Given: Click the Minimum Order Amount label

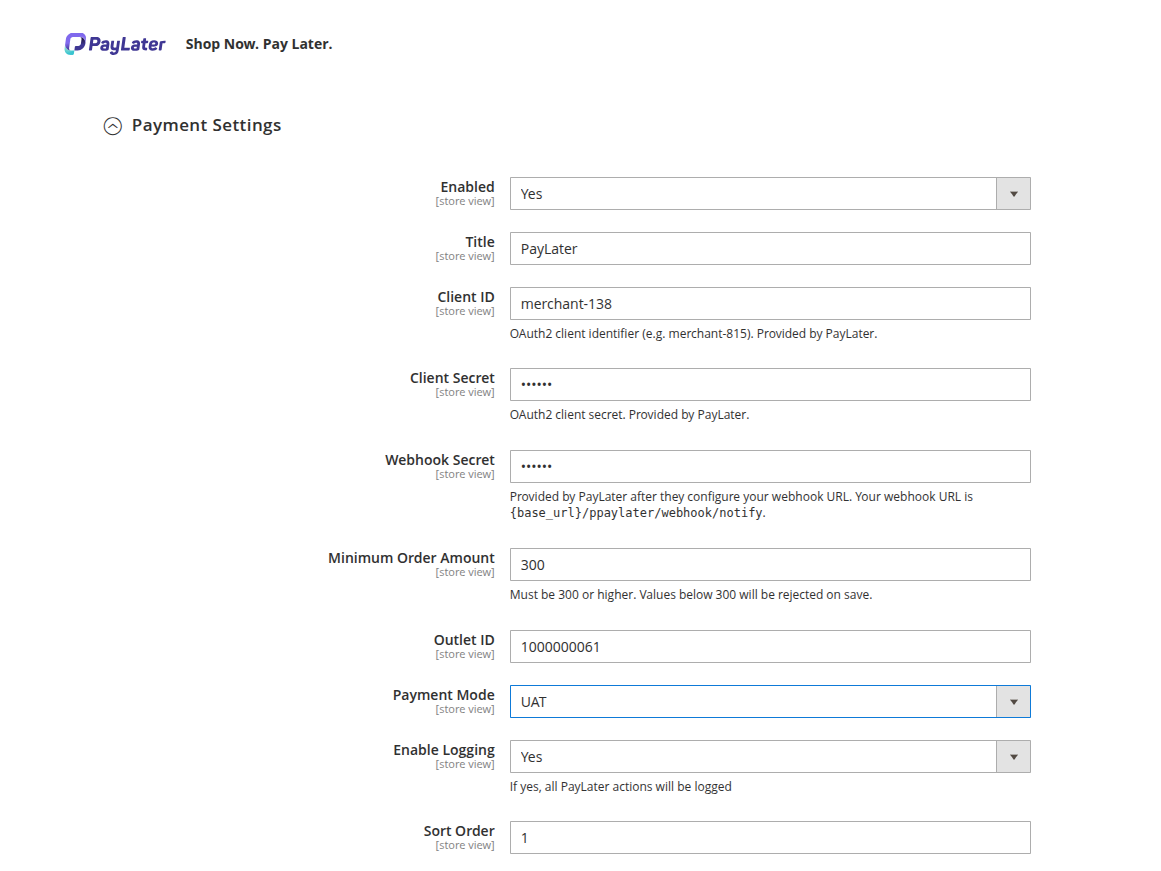Looking at the screenshot, I should pyautogui.click(x=411, y=558).
